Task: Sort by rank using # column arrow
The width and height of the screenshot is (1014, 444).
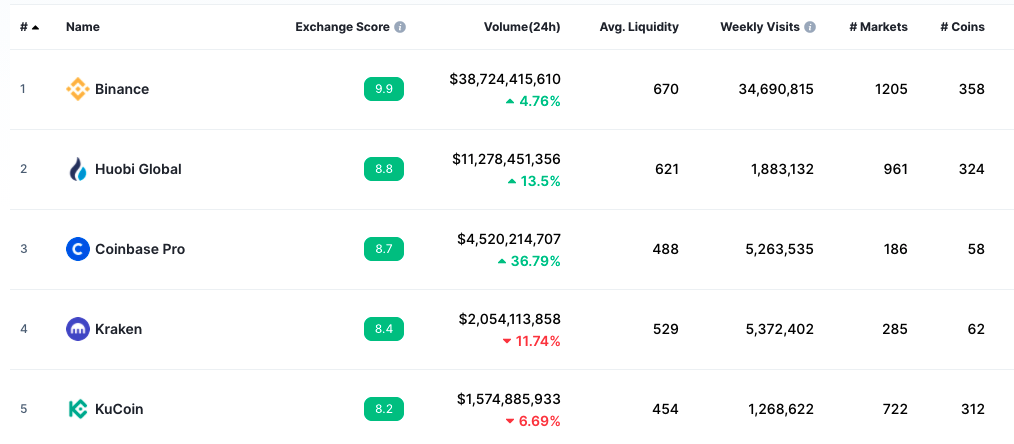Action: click(35, 27)
